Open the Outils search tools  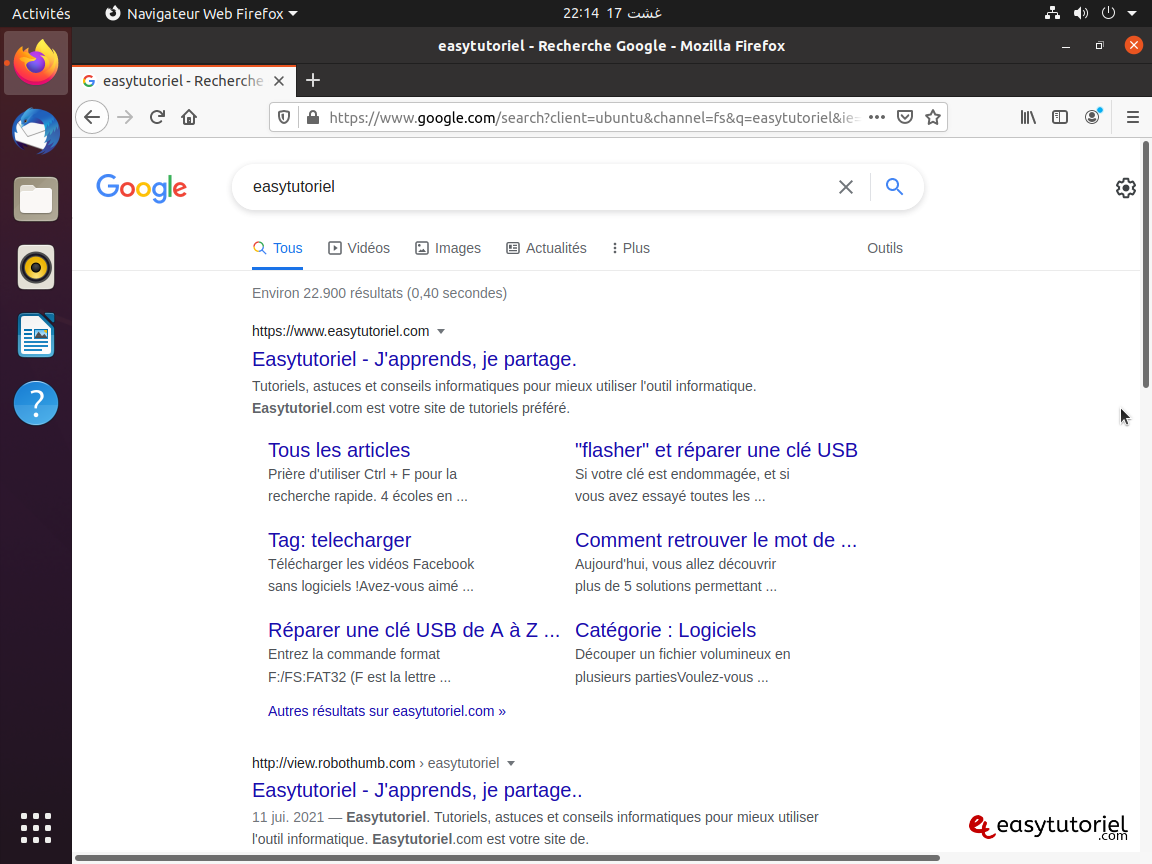coord(885,248)
